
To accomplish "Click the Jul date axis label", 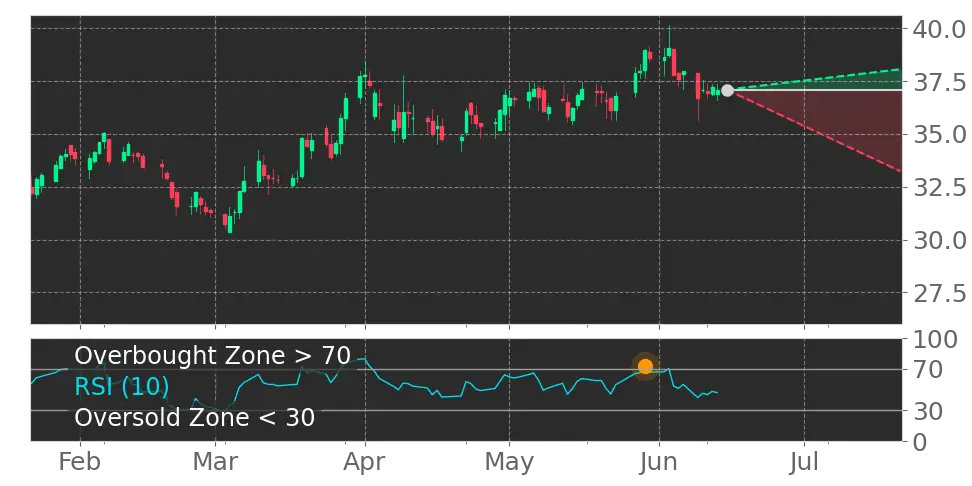I will (x=805, y=462).
